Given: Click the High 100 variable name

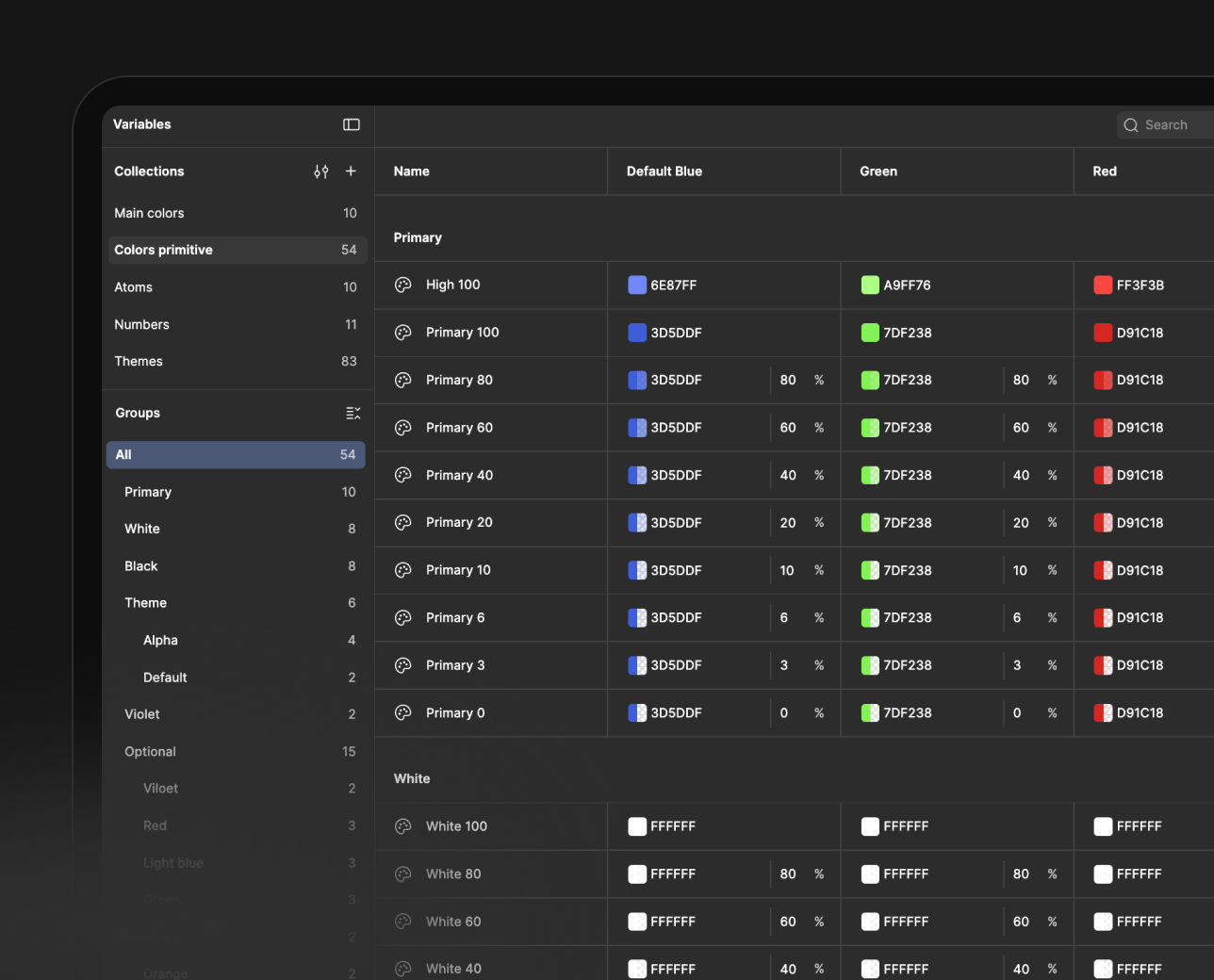Looking at the screenshot, I should tap(453, 285).
